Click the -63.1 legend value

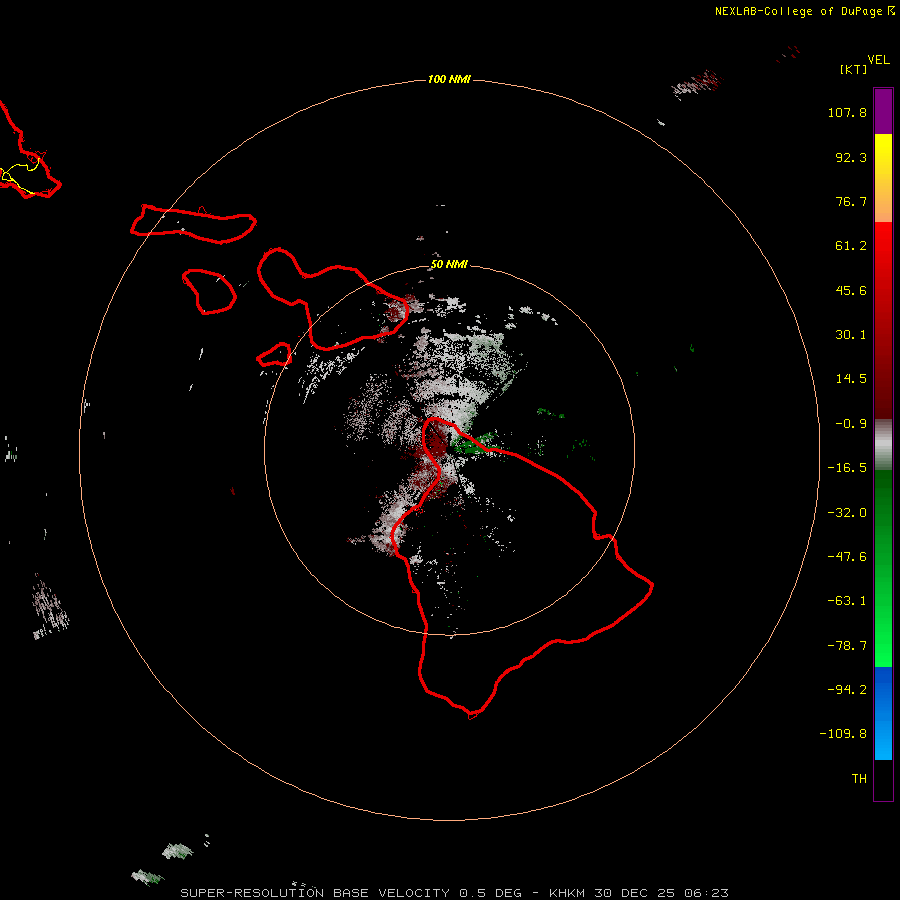click(847, 601)
